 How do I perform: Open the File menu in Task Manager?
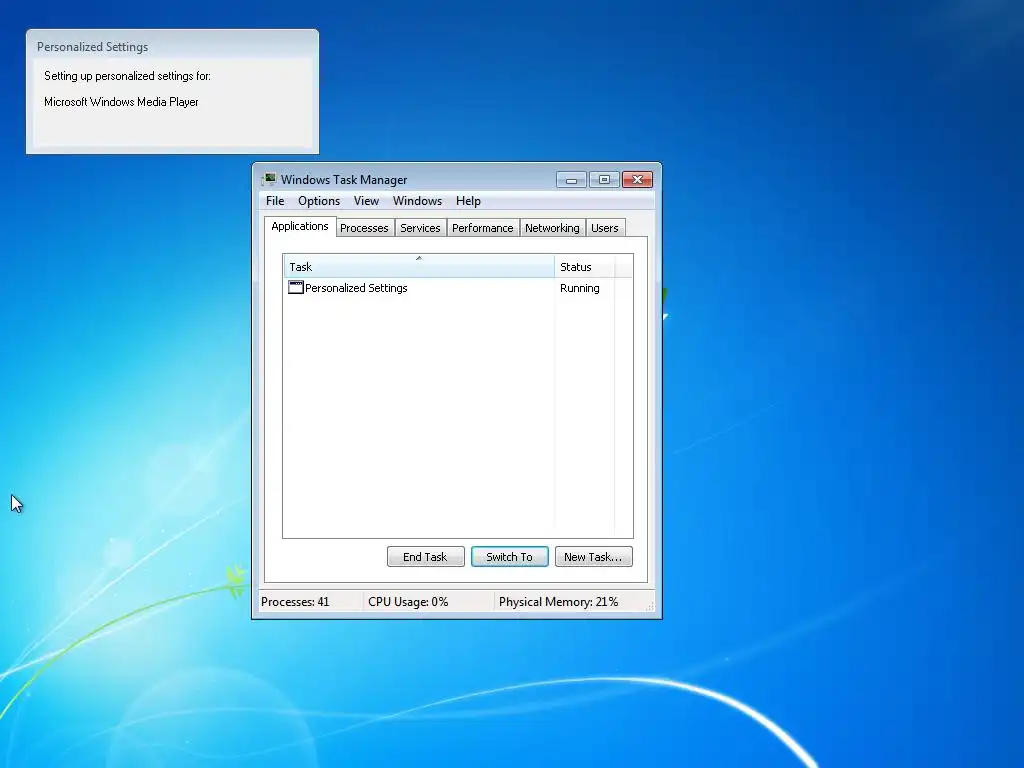[275, 201]
